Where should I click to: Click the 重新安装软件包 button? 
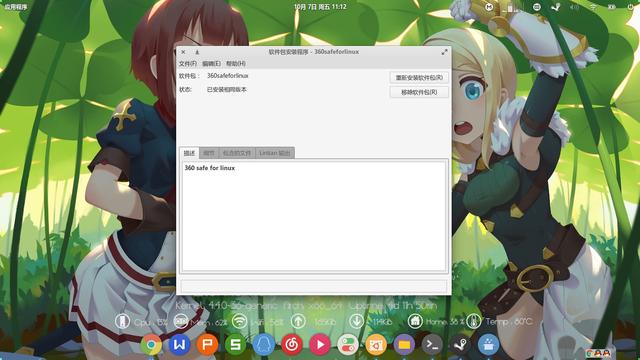point(419,78)
